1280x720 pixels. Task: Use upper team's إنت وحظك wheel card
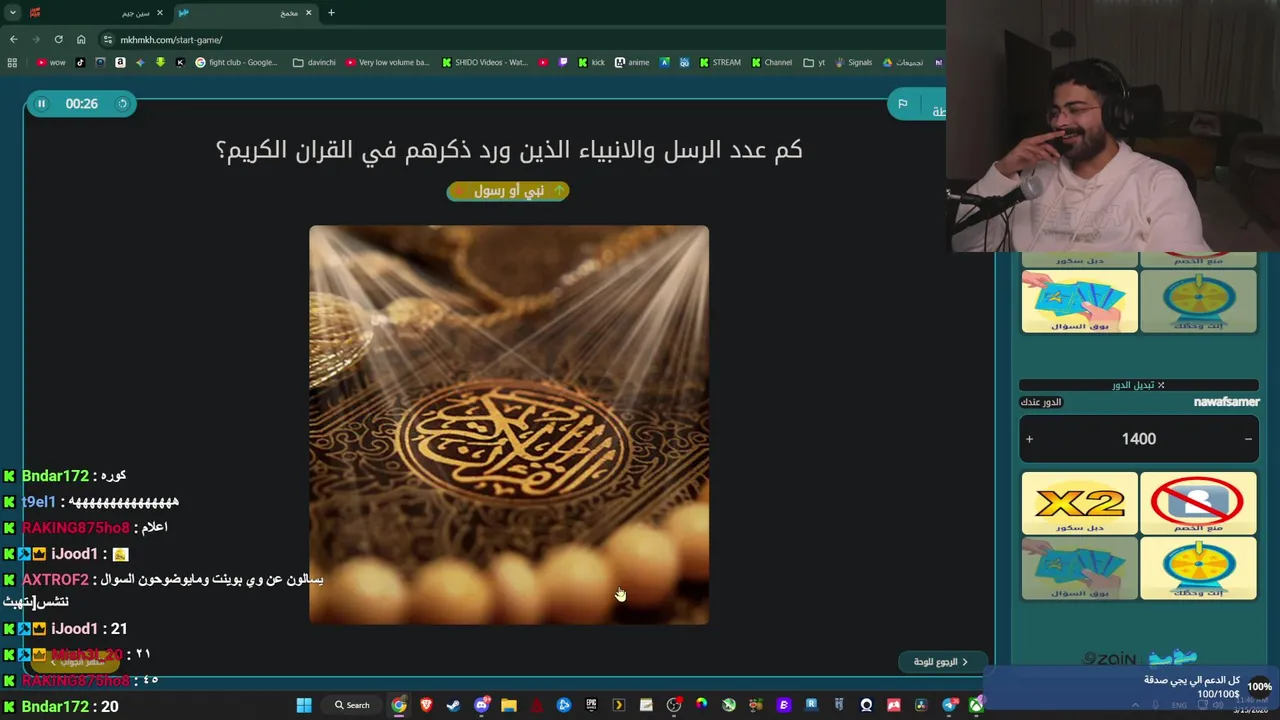click(x=1198, y=301)
